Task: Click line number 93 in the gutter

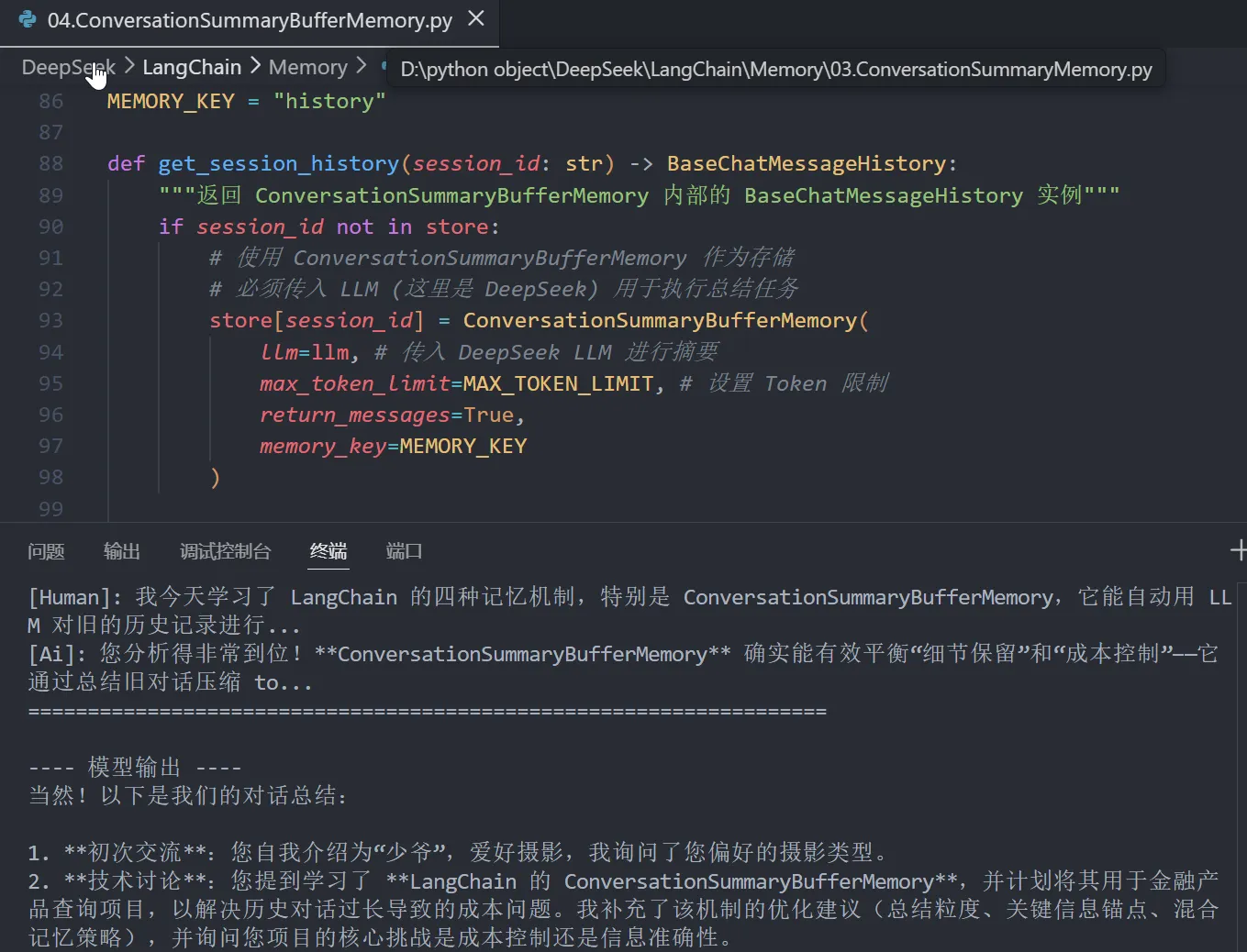Action: click(x=51, y=321)
